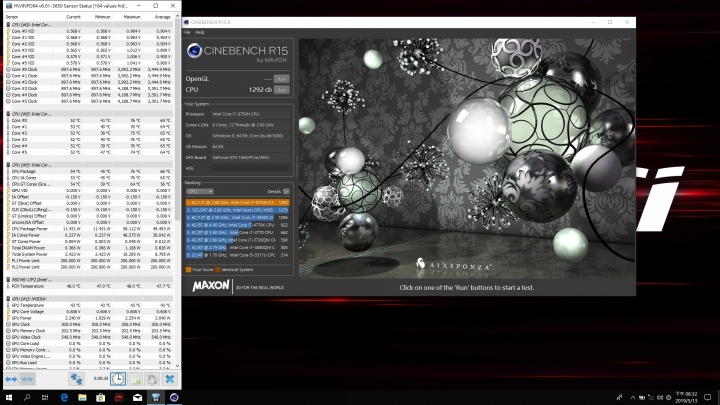The image size is (720, 405).
Task: Click the Identical System legend swatch
Action: (218, 270)
